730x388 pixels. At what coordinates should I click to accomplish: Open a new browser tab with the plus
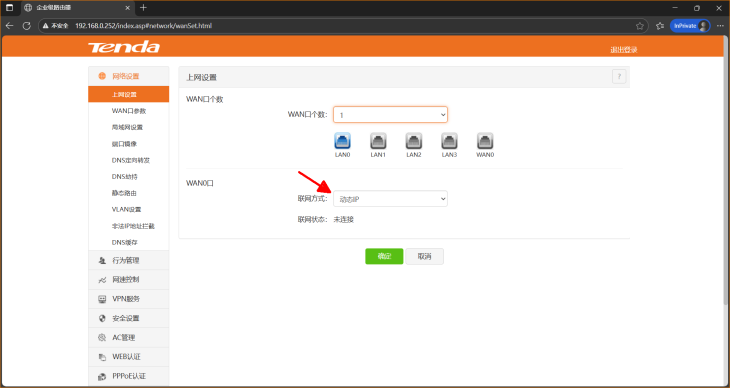143,8
